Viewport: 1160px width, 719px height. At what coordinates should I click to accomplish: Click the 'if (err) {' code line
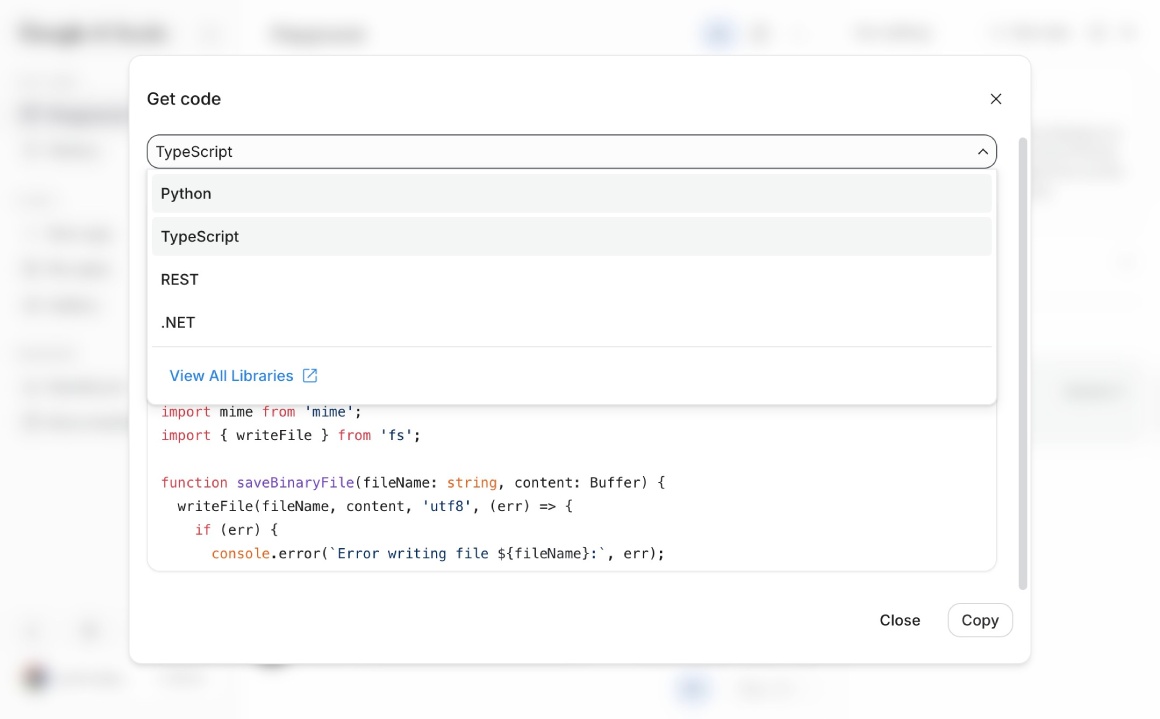click(236, 530)
